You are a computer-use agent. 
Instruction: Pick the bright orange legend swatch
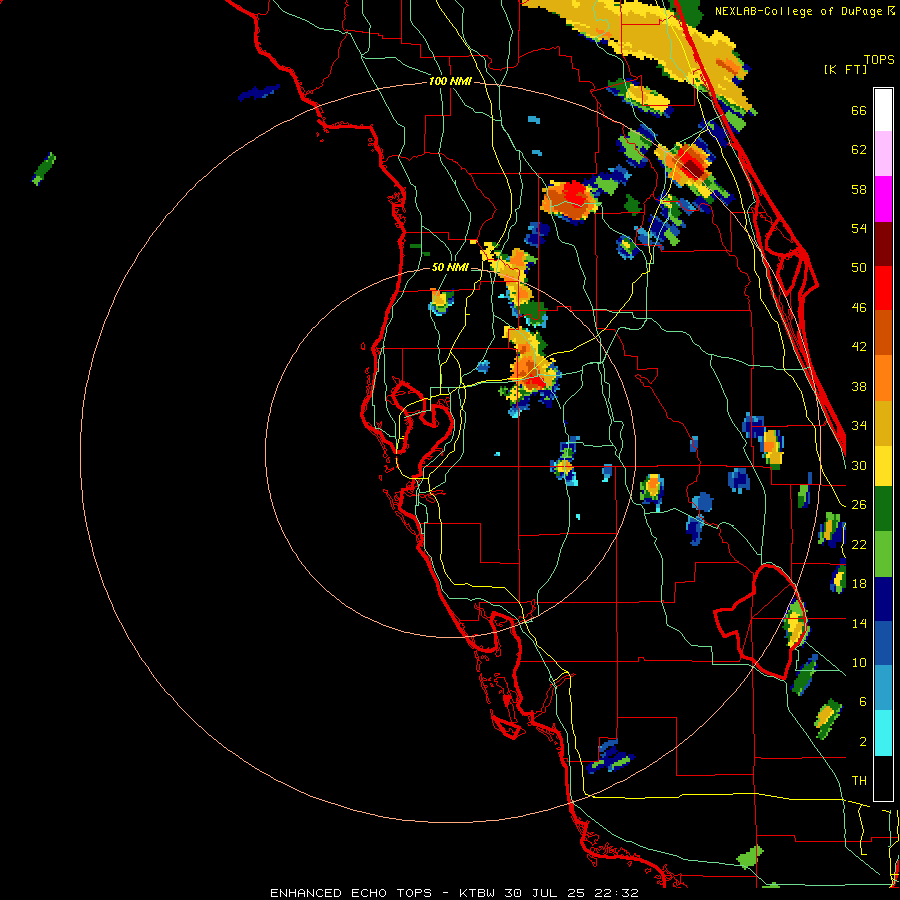(x=883, y=378)
